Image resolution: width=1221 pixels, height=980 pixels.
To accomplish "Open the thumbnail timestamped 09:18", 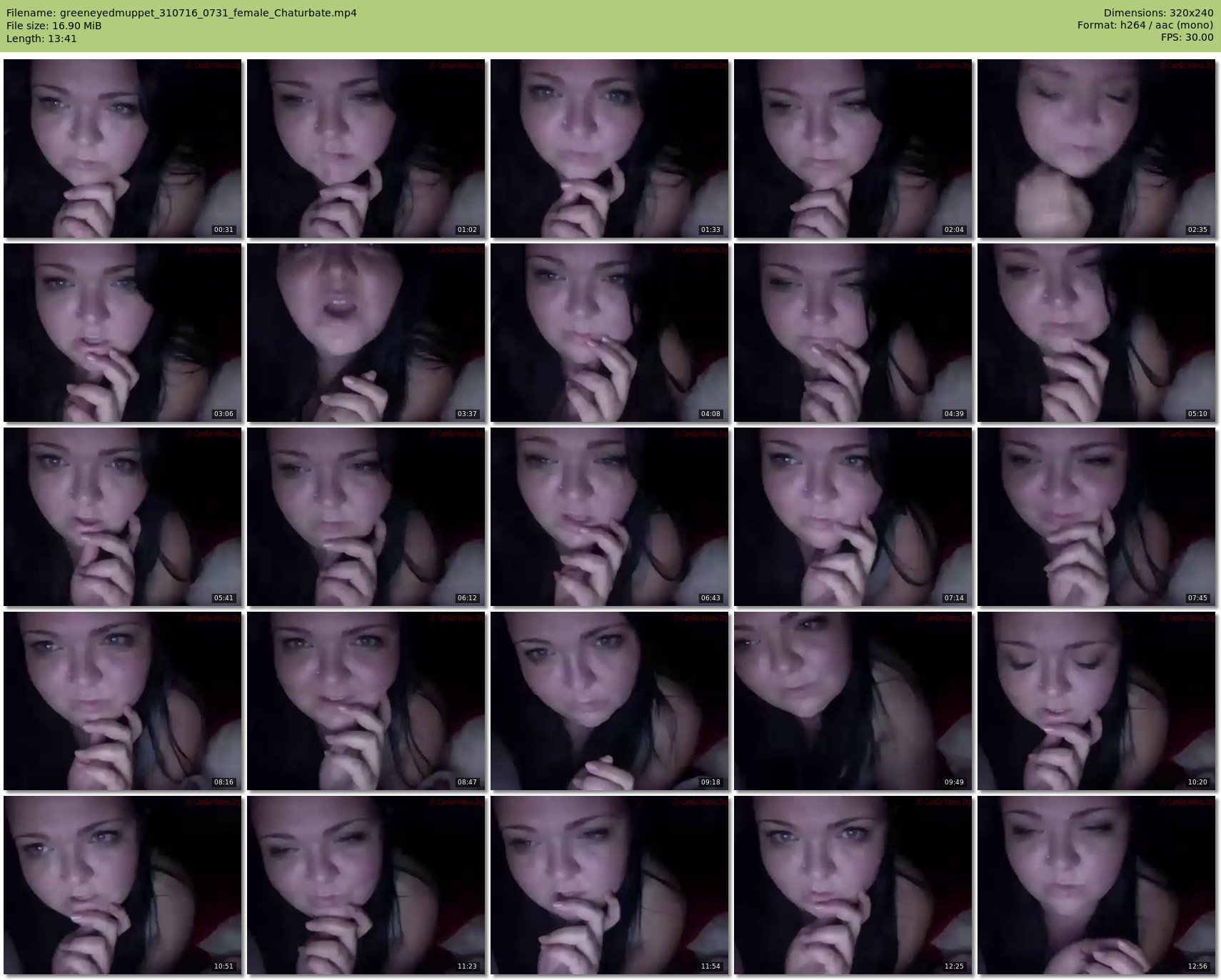I will click(x=610, y=701).
